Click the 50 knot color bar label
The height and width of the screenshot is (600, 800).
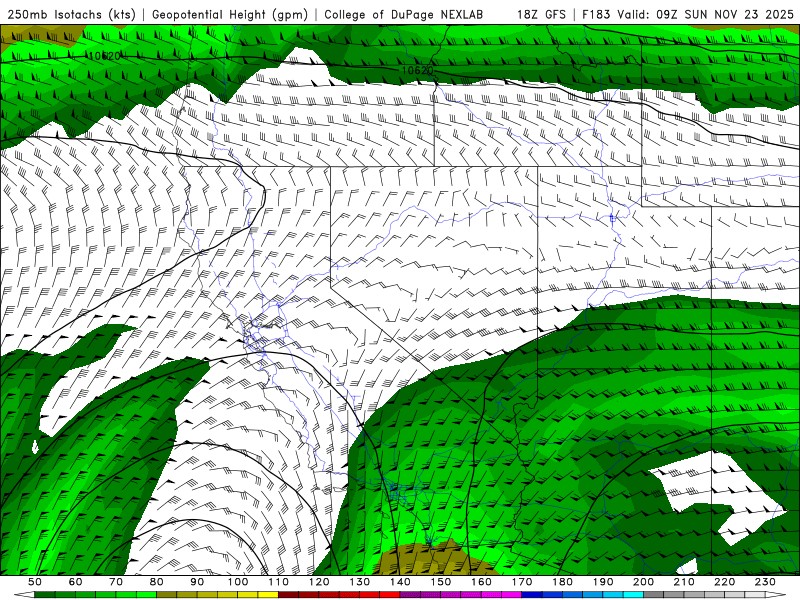[35, 582]
